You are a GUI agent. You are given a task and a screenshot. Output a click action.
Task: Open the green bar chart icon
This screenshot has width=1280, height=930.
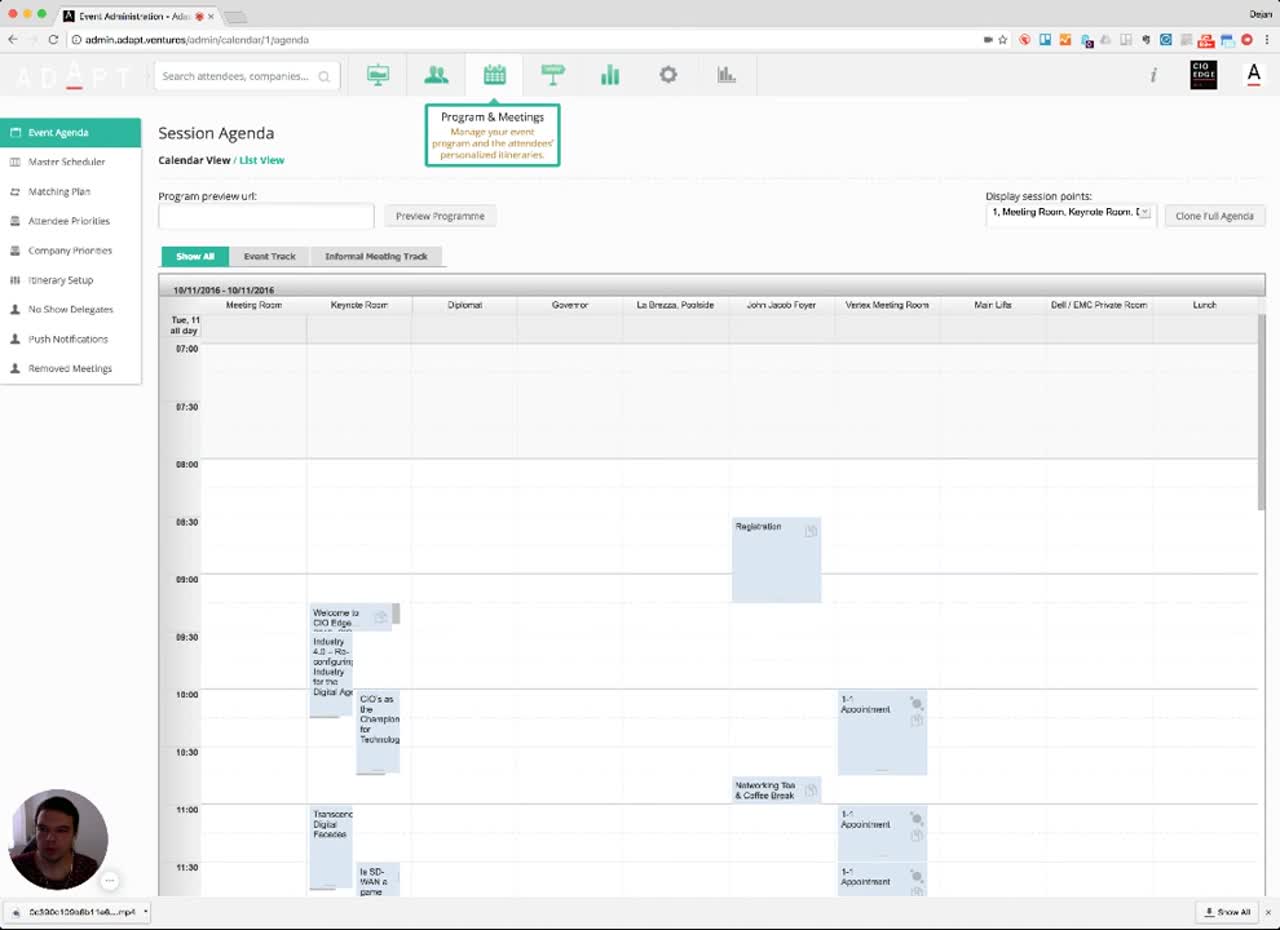pyautogui.click(x=610, y=75)
